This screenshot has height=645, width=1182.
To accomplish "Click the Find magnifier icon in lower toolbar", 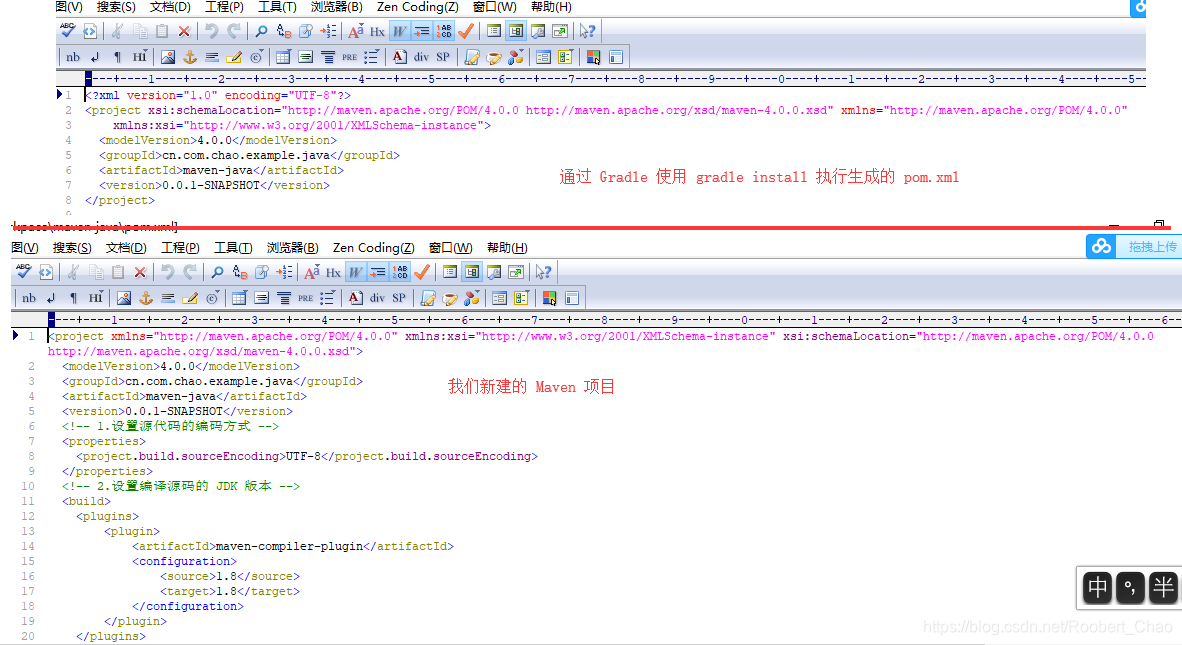I will [217, 272].
